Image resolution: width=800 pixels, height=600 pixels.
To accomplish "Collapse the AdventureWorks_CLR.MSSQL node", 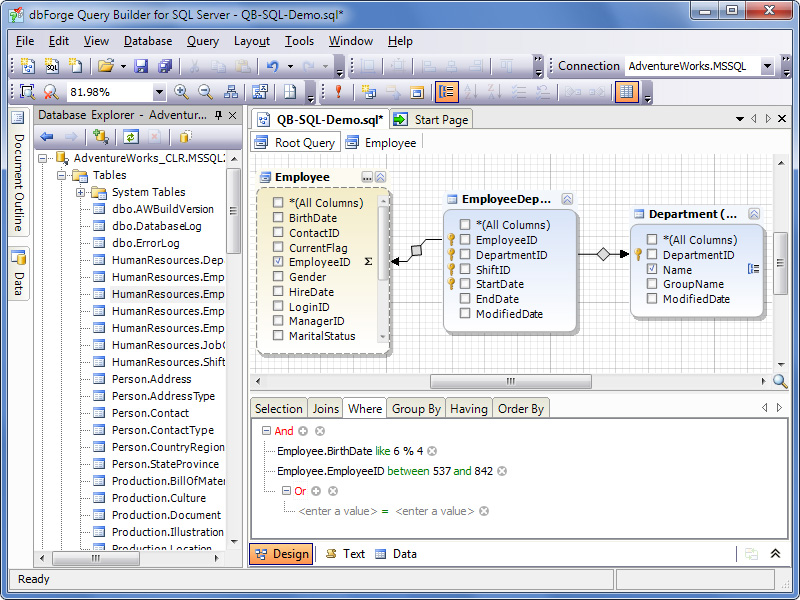I will click(43, 158).
